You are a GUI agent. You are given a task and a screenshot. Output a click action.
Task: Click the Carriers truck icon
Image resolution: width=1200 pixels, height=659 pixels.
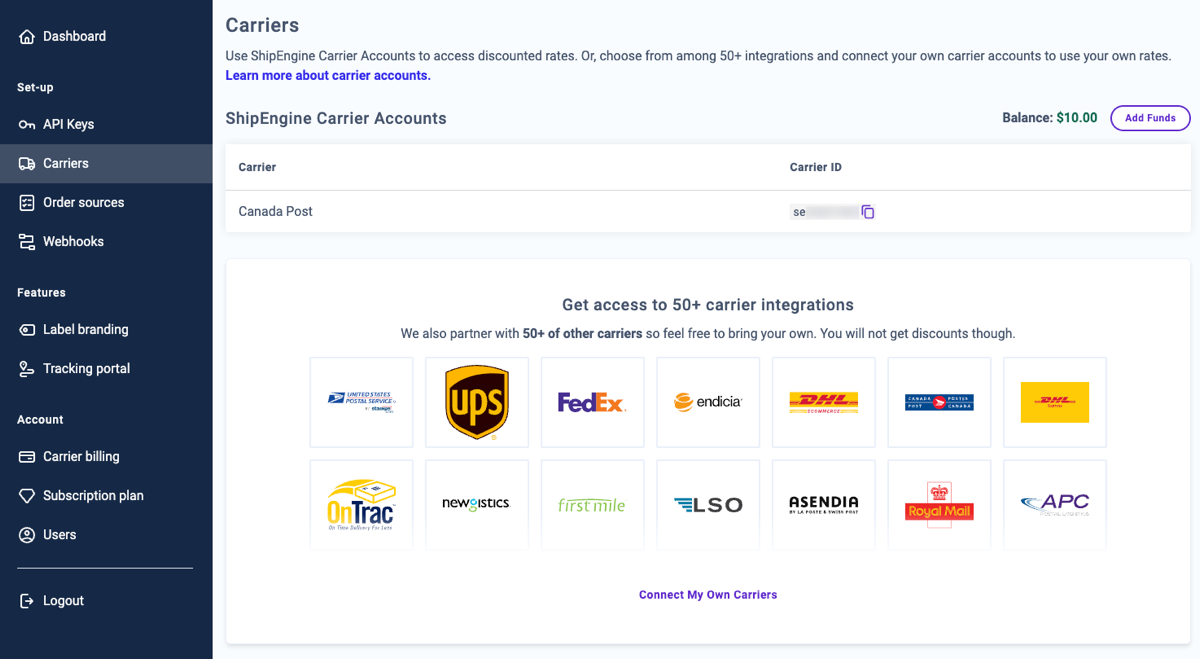pos(27,164)
